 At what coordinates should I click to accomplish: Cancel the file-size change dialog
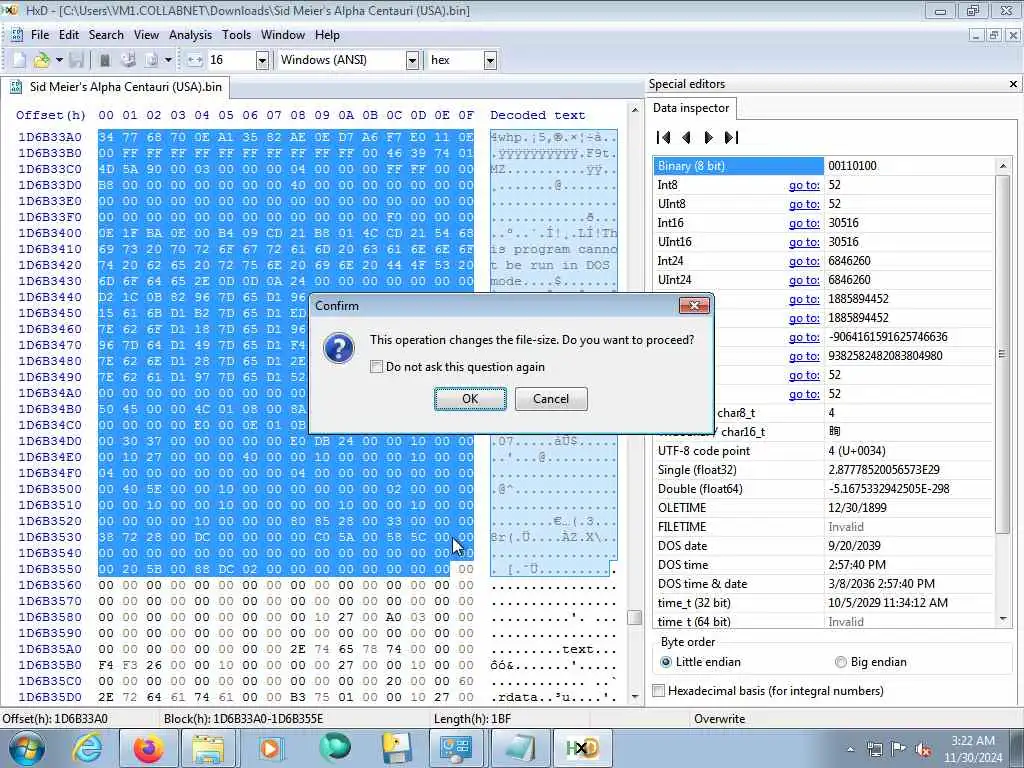point(551,398)
